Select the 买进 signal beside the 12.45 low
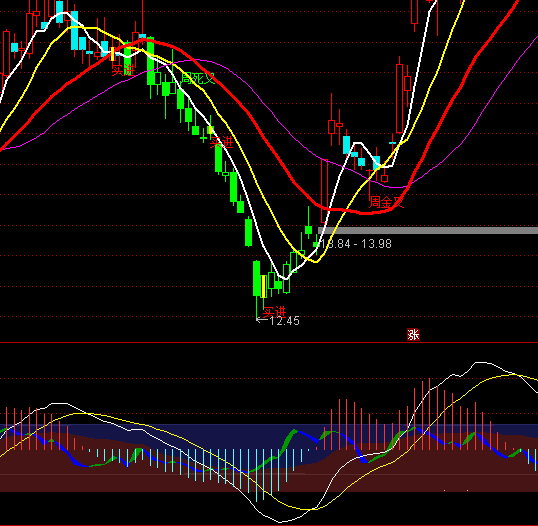538x526 pixels. 274,312
